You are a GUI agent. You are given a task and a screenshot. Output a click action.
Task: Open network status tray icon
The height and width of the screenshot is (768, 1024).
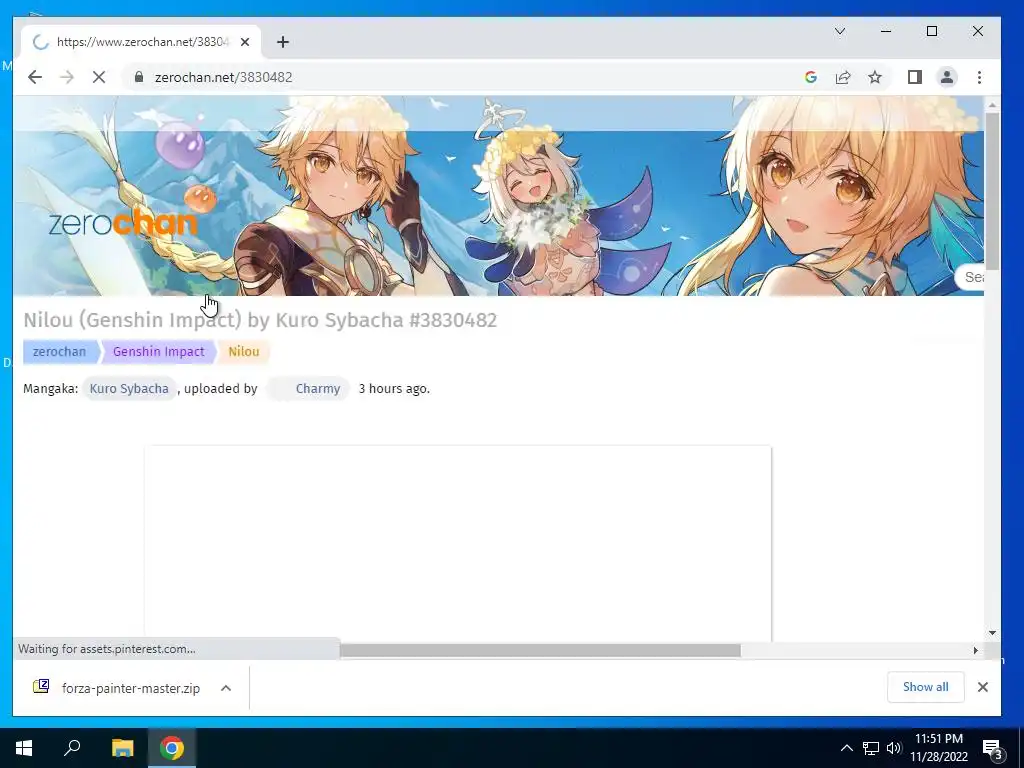pyautogui.click(x=871, y=748)
